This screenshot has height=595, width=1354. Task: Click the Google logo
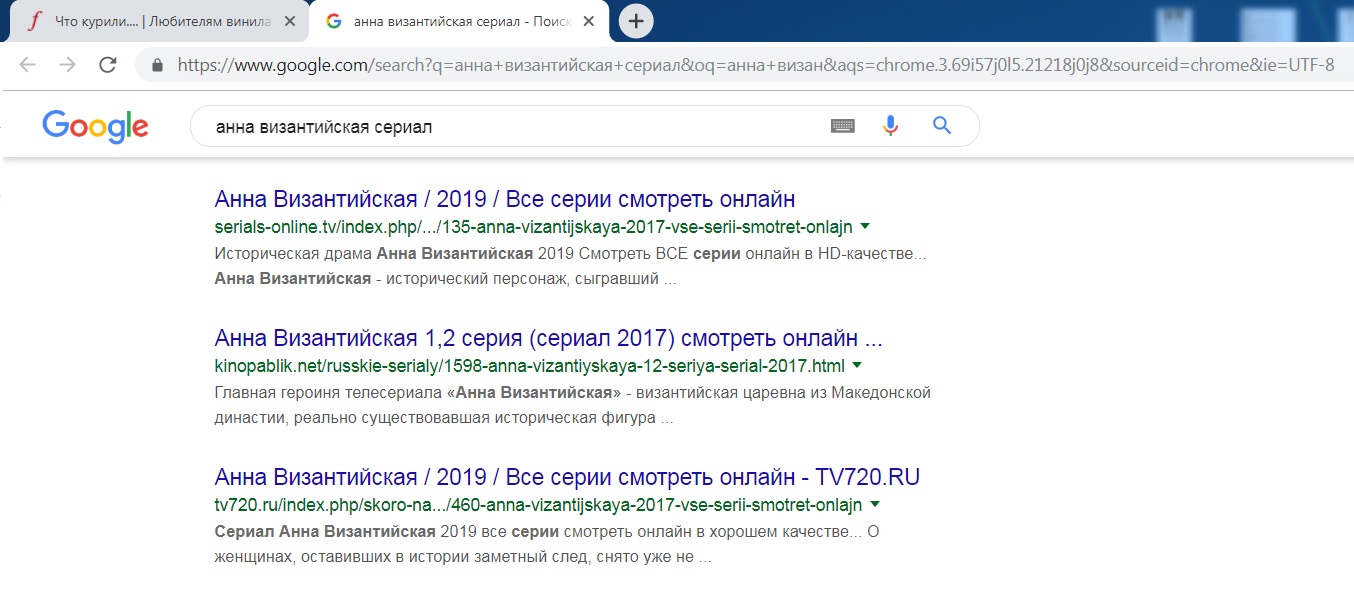click(x=95, y=127)
